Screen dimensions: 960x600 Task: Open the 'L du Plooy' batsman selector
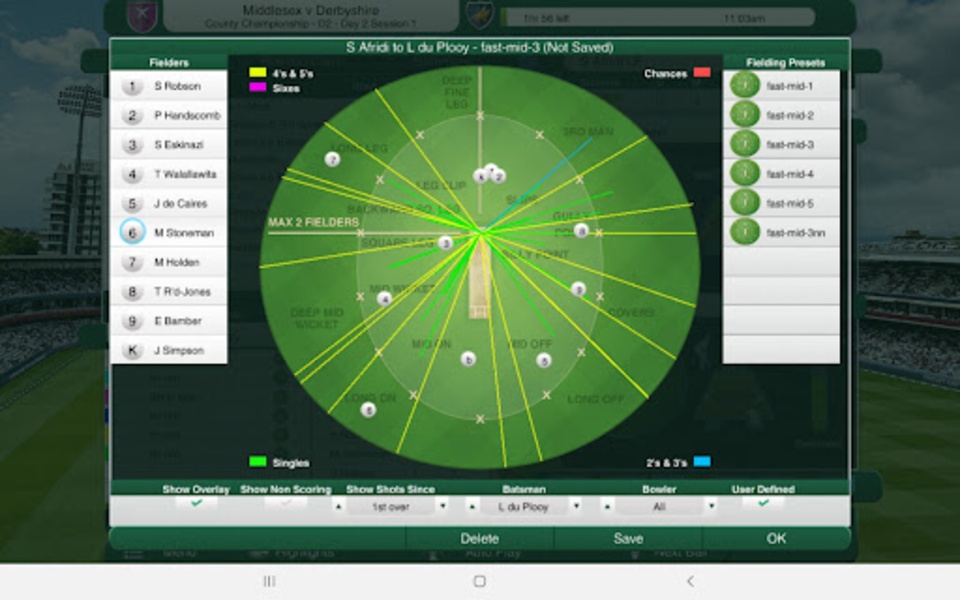click(523, 507)
